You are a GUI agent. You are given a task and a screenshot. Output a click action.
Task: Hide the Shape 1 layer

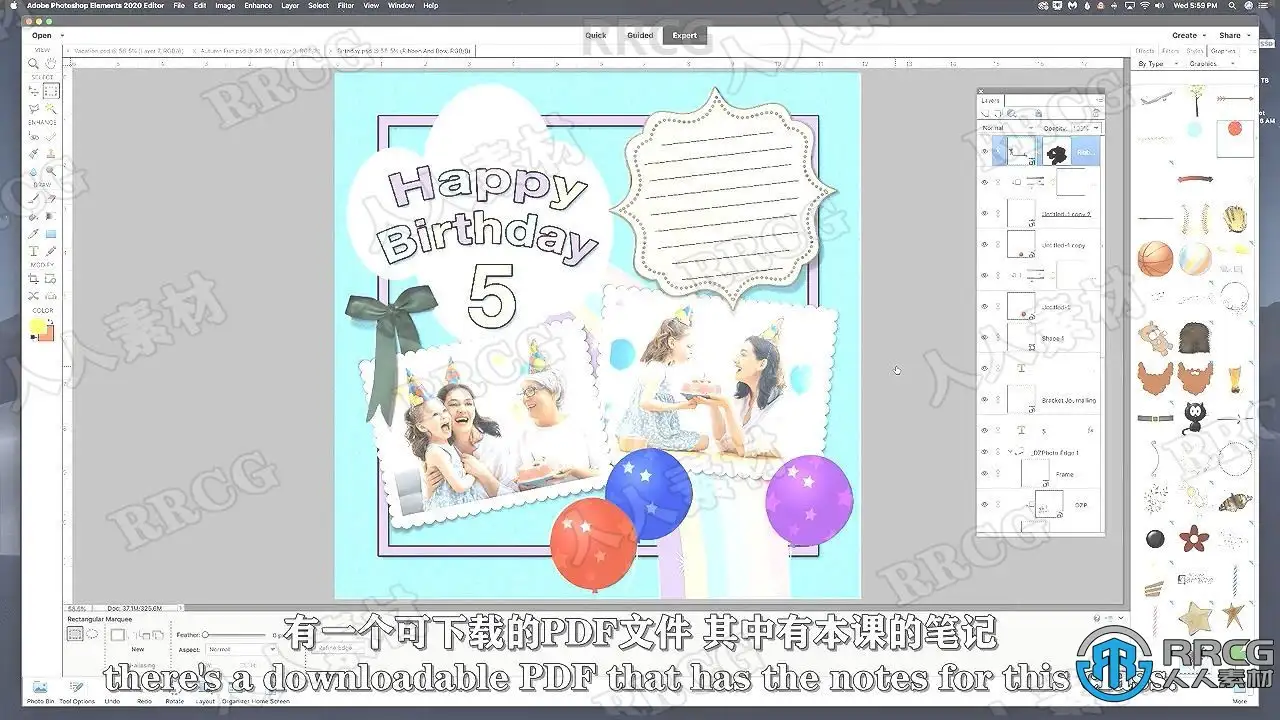(x=984, y=338)
